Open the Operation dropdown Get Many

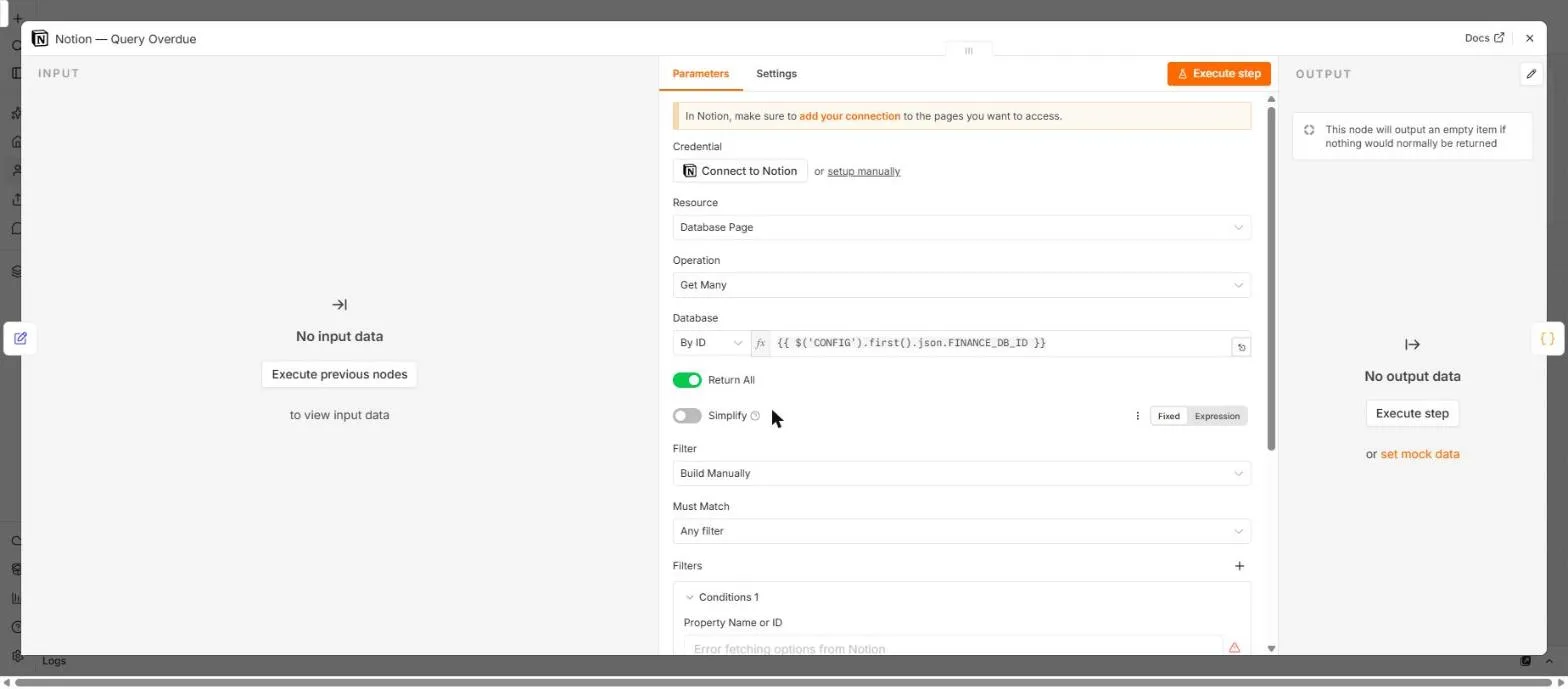pyautogui.click(x=961, y=285)
